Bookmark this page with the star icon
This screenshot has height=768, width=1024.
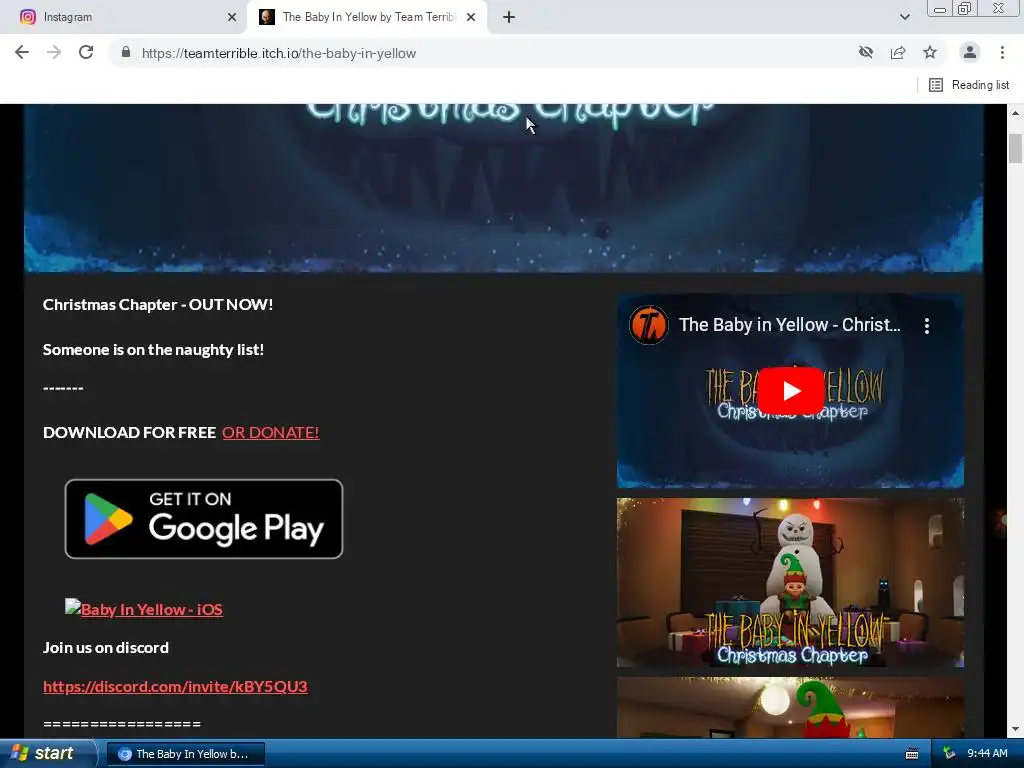tap(930, 52)
